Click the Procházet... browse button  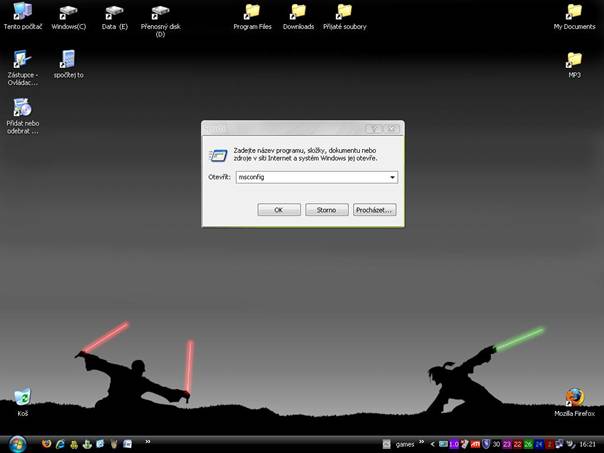pos(374,210)
